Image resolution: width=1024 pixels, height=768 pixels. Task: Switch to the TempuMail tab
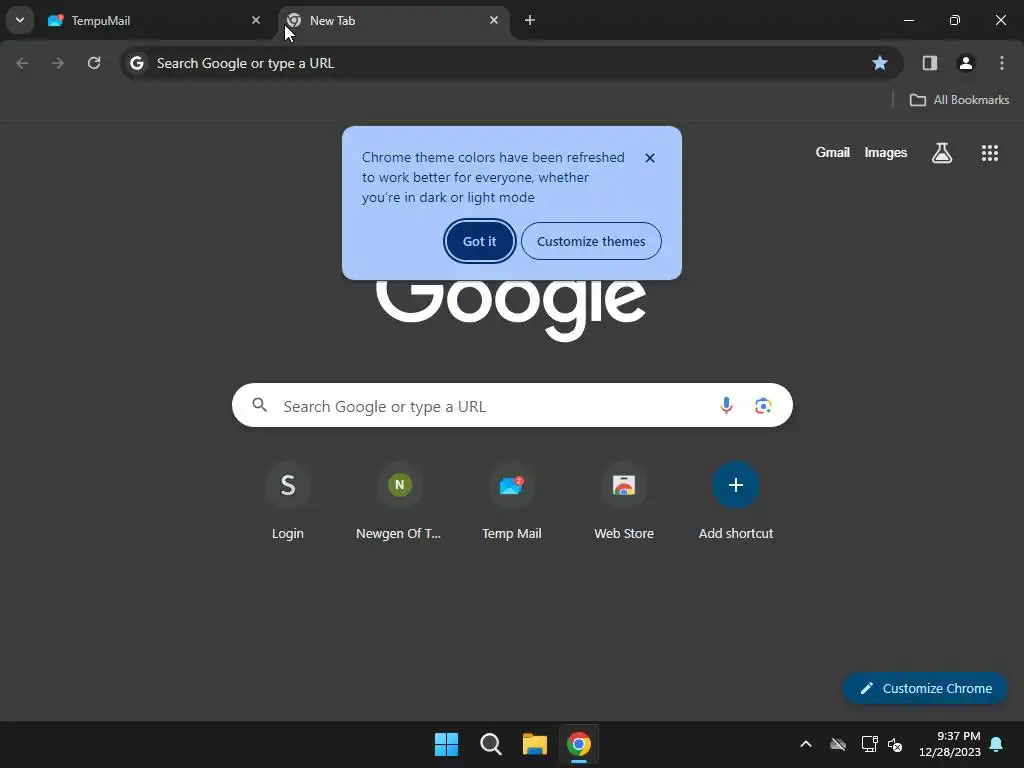coord(155,20)
